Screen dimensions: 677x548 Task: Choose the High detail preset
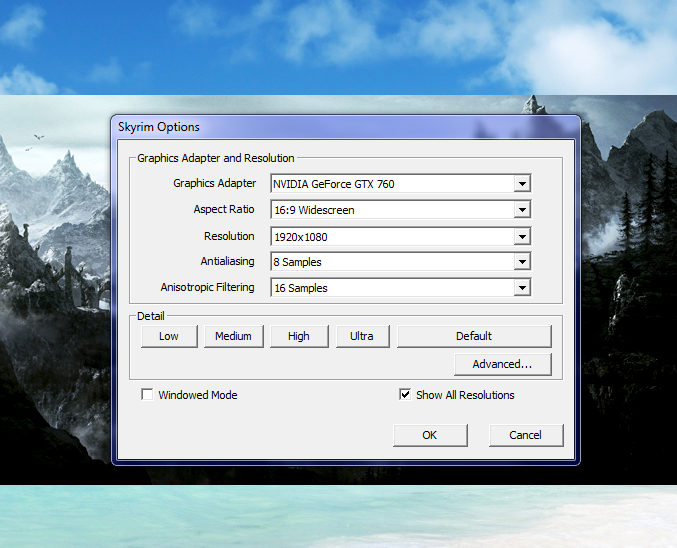[299, 336]
